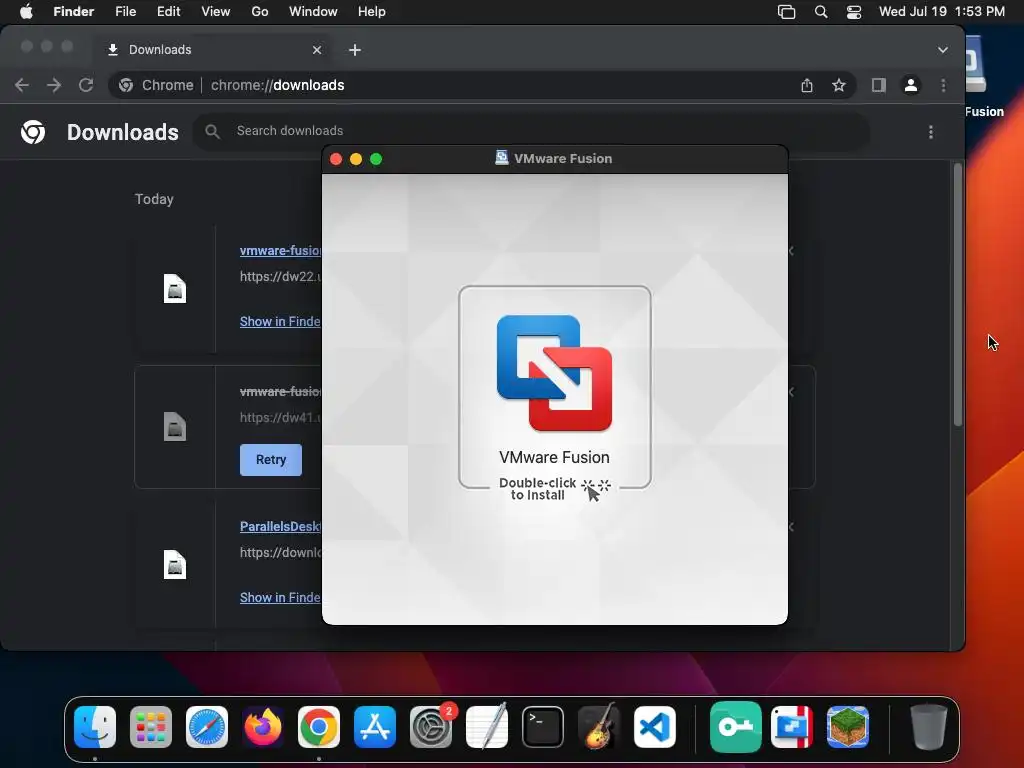
Task: Open the ParallelsDesktop download link
Action: tap(280, 526)
